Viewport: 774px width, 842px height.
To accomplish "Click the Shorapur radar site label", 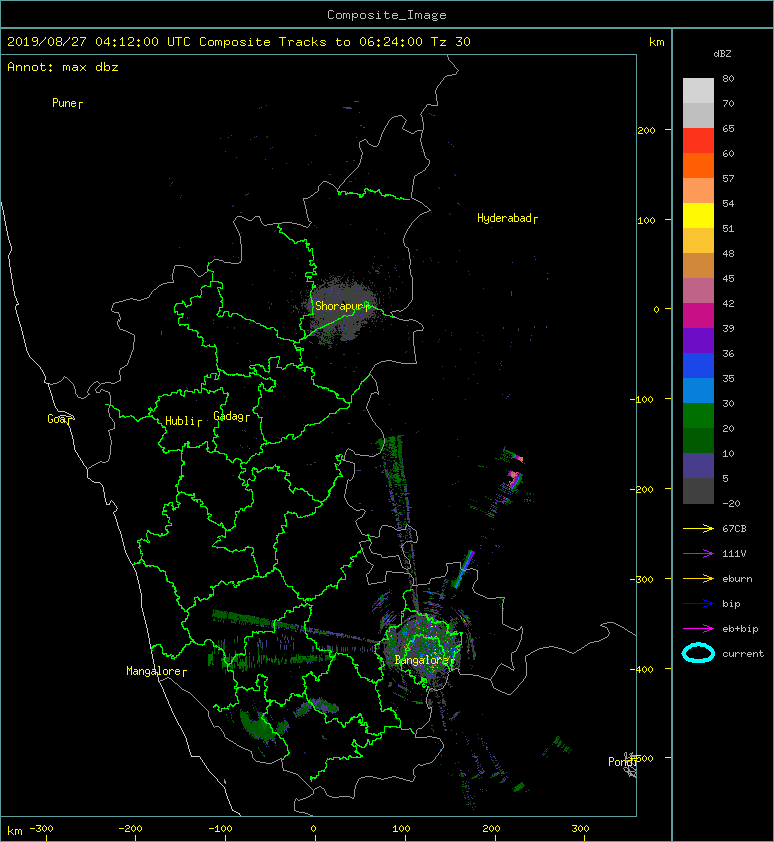I will [339, 306].
